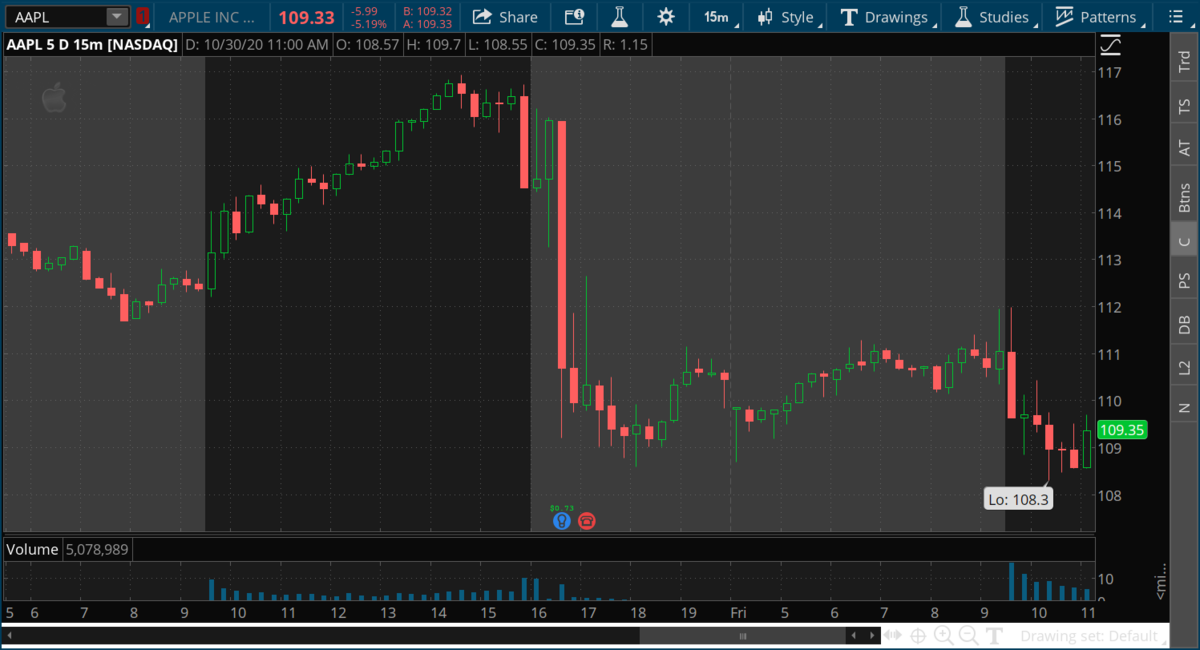The image size is (1200, 650).
Task: Click the pan chart arrows icon
Action: (895, 636)
